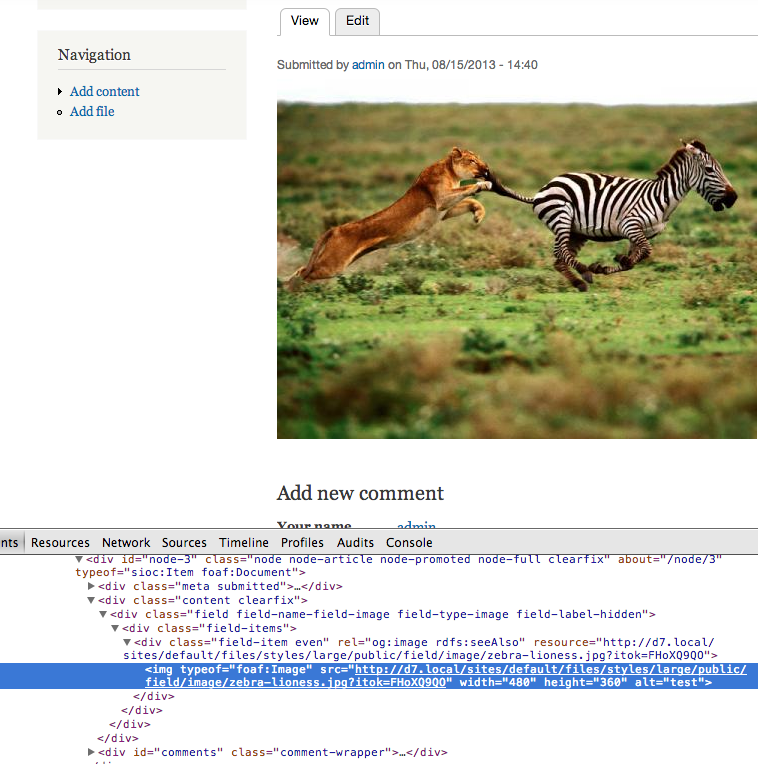Expand the comments comment-wrapper div
The width and height of the screenshot is (758, 764).
(x=91, y=752)
